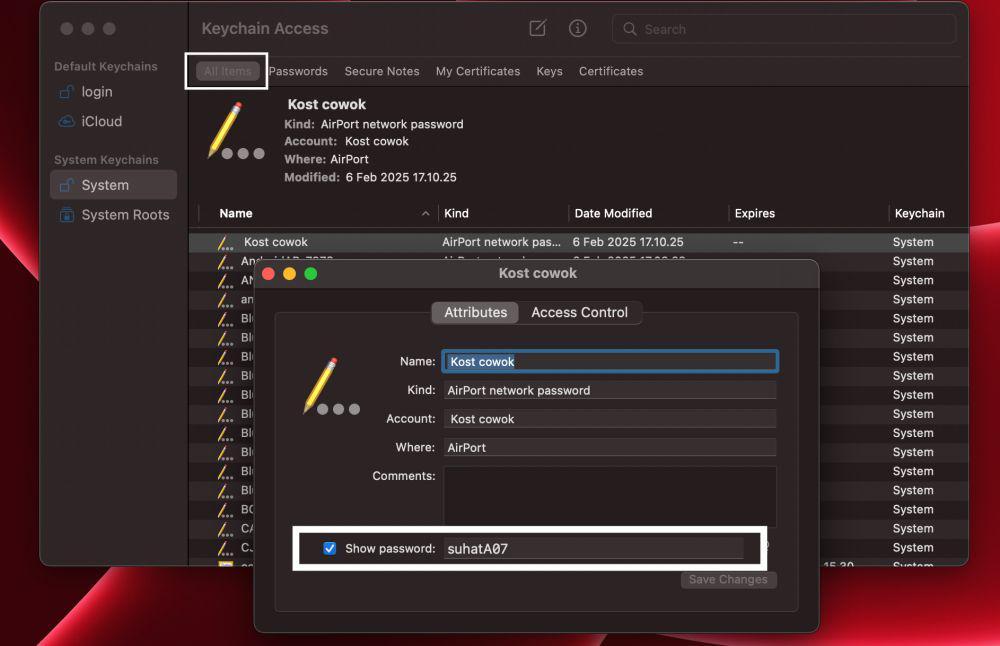Click the Comments text area
1000x646 pixels.
pos(610,497)
